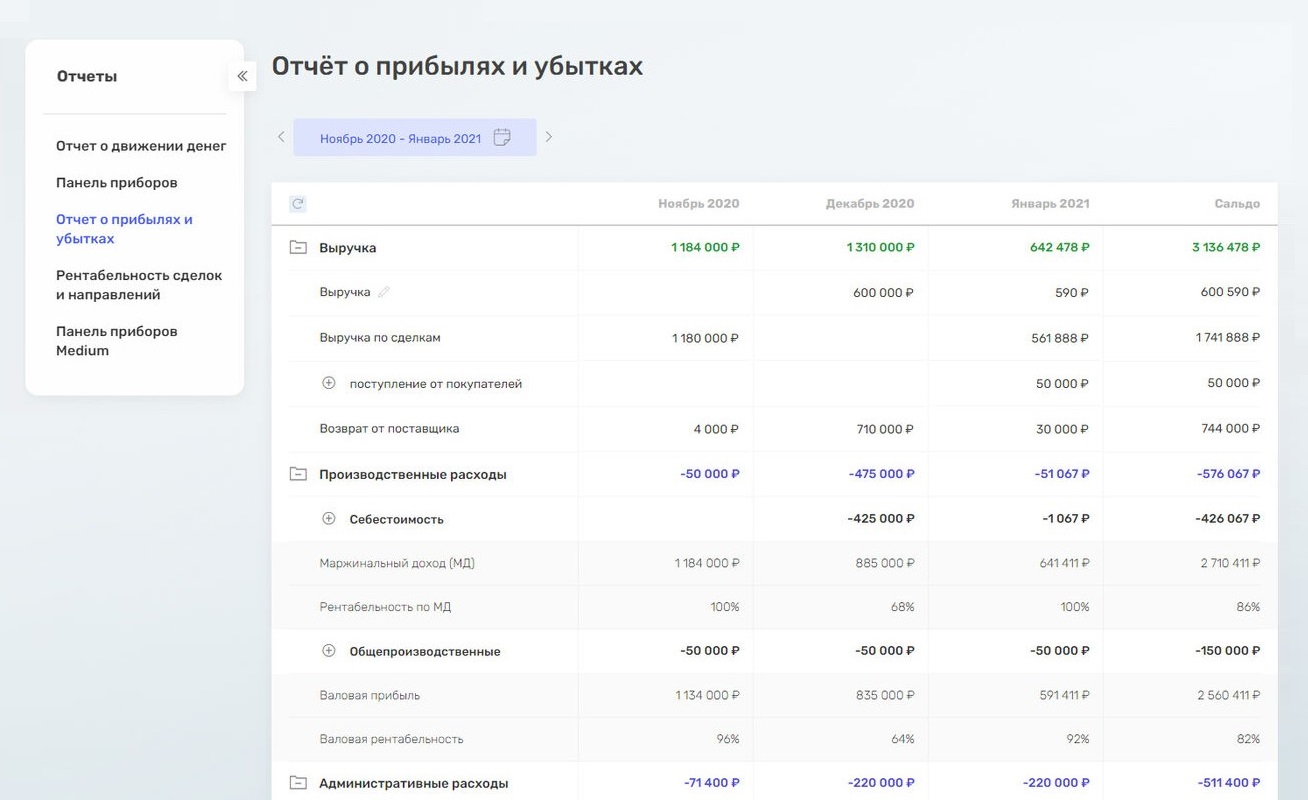Go to previous period arrow
Viewport: 1308px width, 800px height.
pos(281,137)
